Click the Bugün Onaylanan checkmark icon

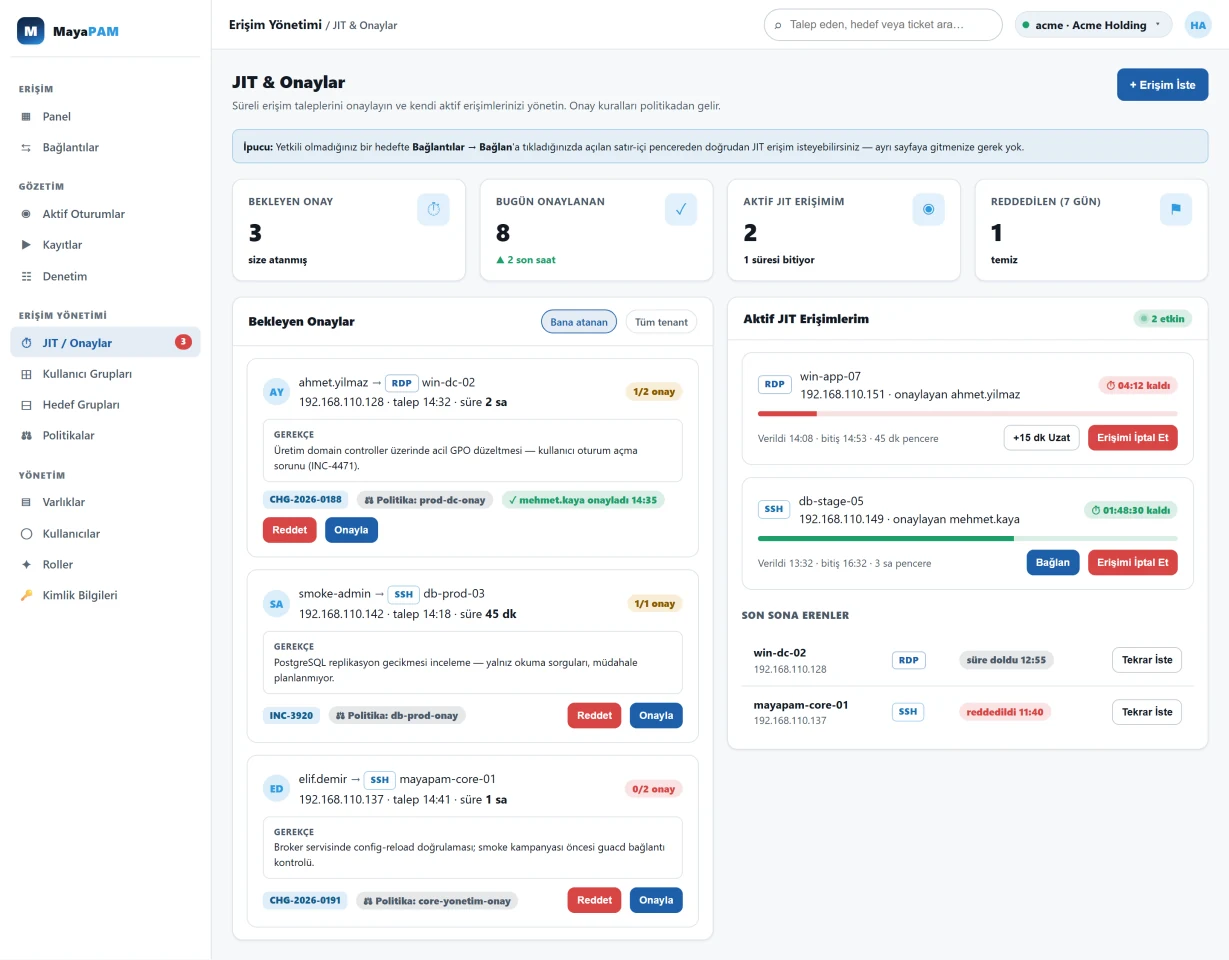coord(681,209)
